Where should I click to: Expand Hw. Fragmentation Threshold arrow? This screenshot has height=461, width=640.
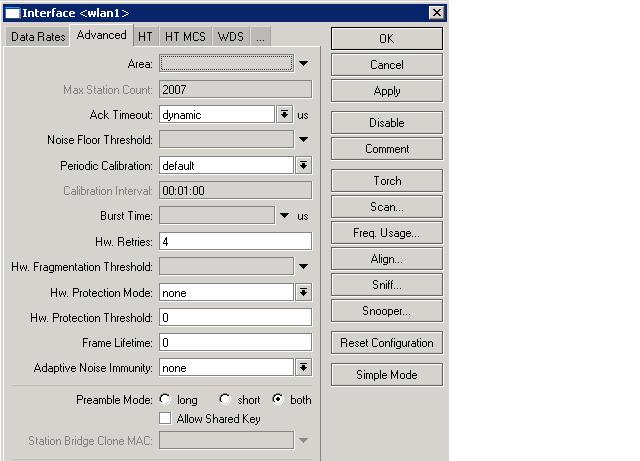303,267
